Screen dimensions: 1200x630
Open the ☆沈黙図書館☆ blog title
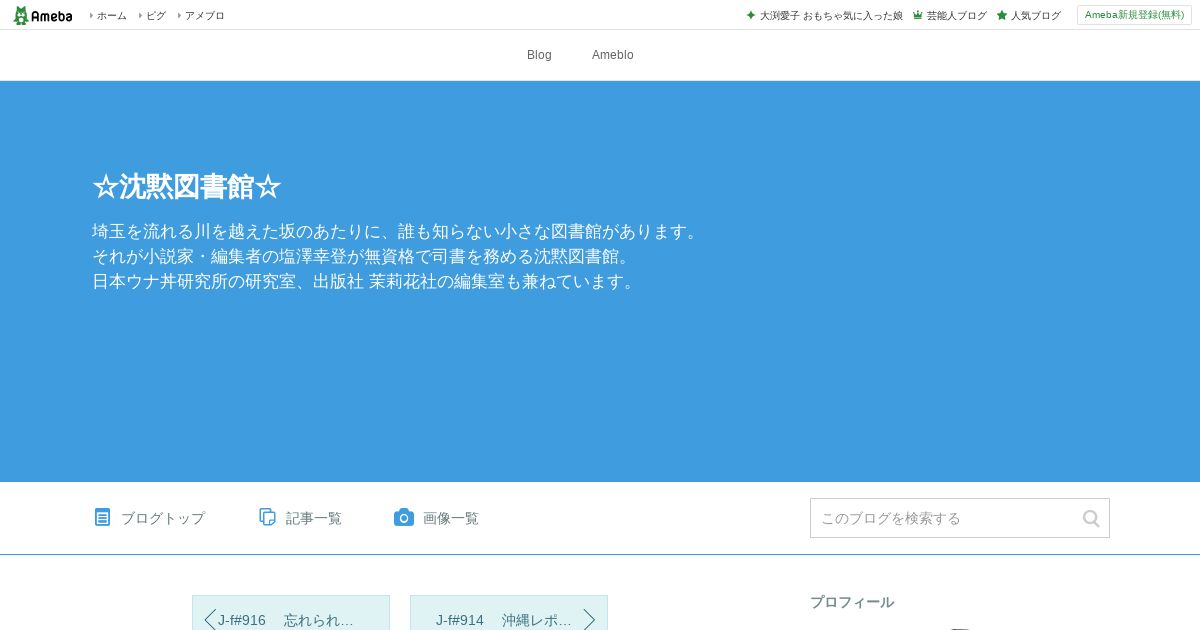coord(186,187)
